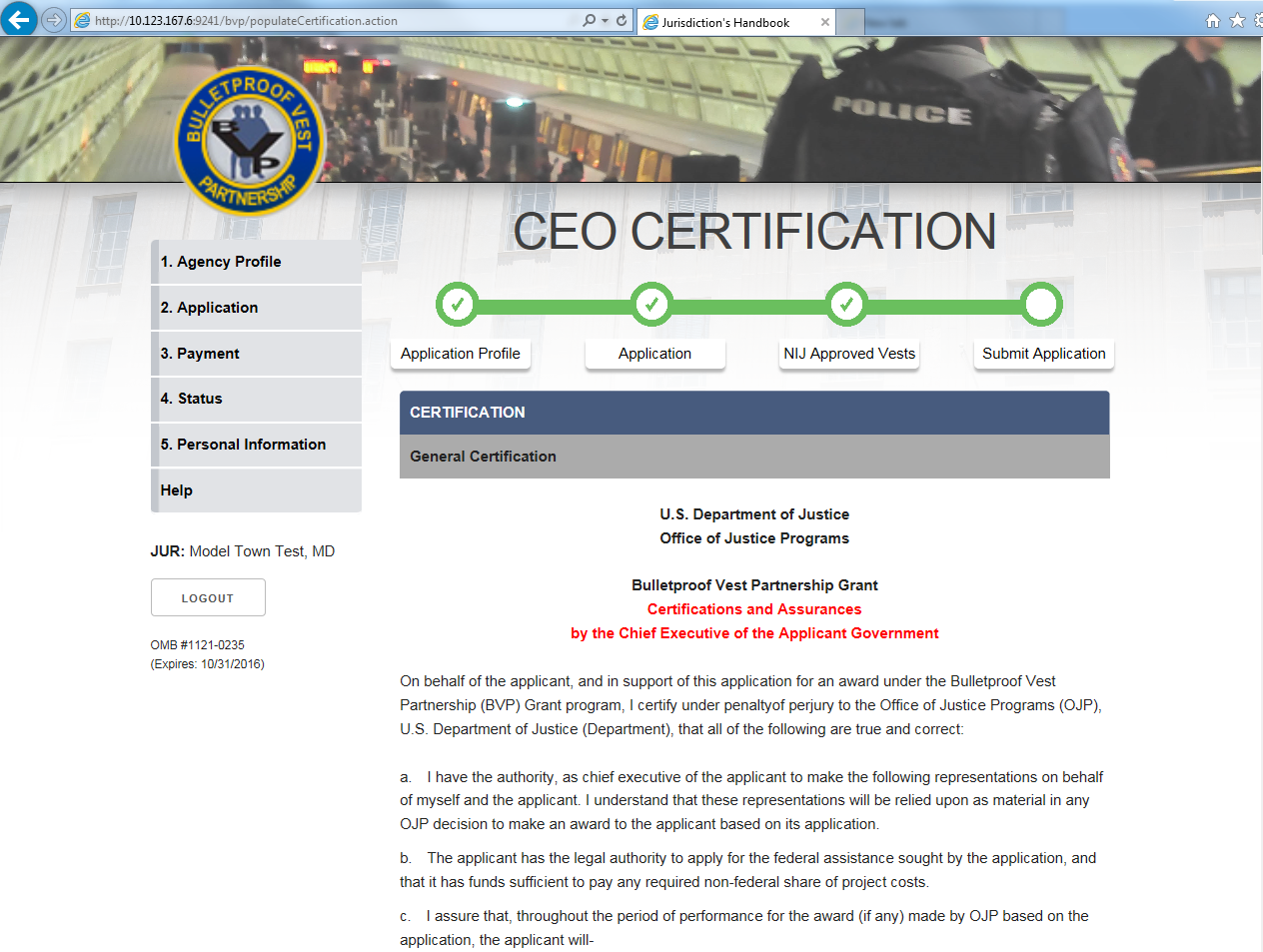Click the 'U.S. Department of Justice' heading
Screen dimensions: 1263x952
(x=754, y=514)
